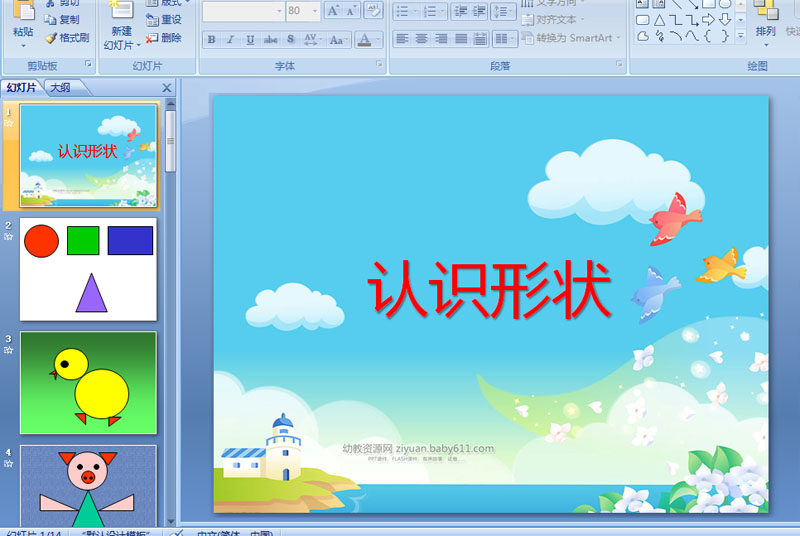
Task: Select the right arrow shape in gallery
Action: coord(708,20)
